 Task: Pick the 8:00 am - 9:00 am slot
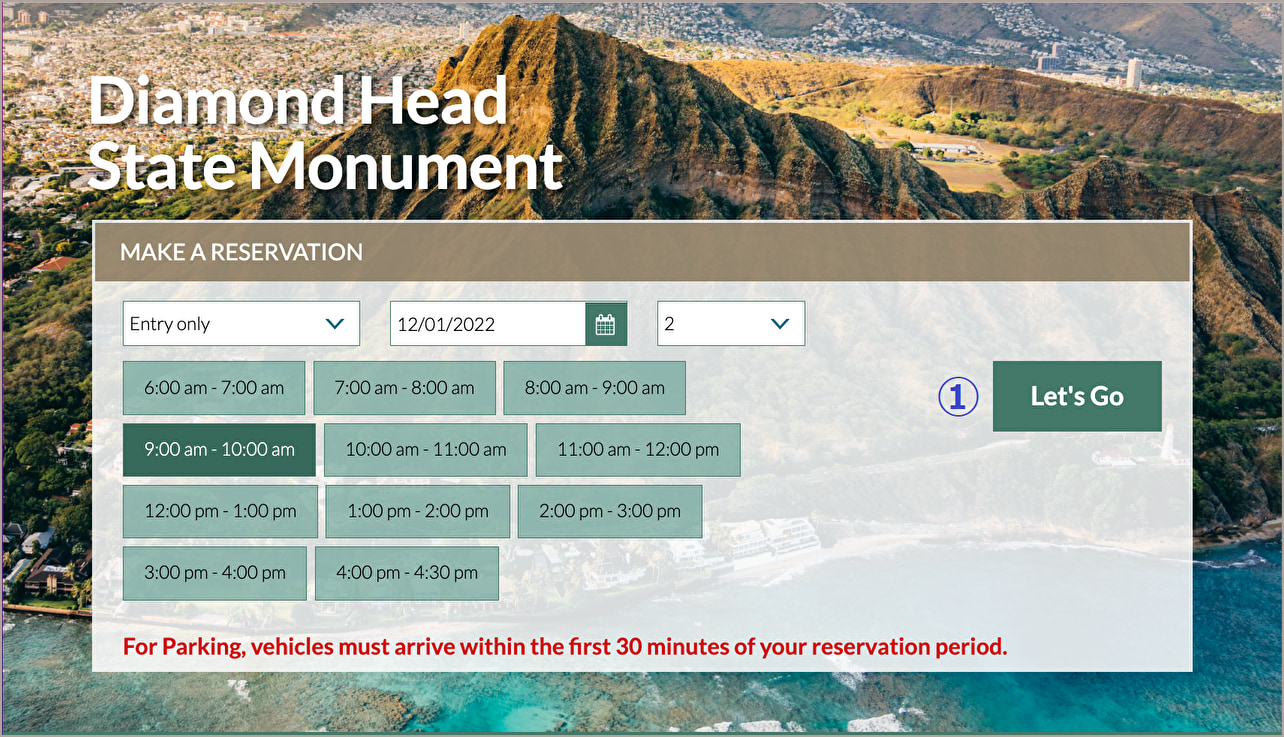click(x=594, y=388)
